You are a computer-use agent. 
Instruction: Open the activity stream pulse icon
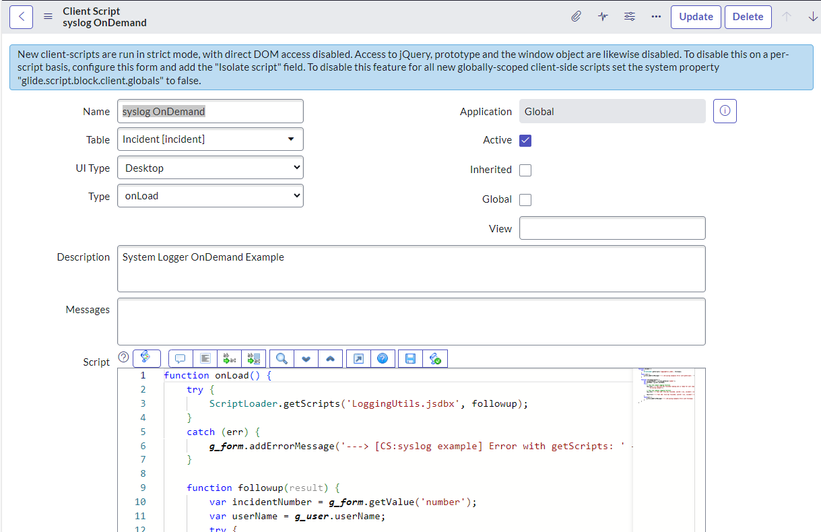pyautogui.click(x=603, y=17)
